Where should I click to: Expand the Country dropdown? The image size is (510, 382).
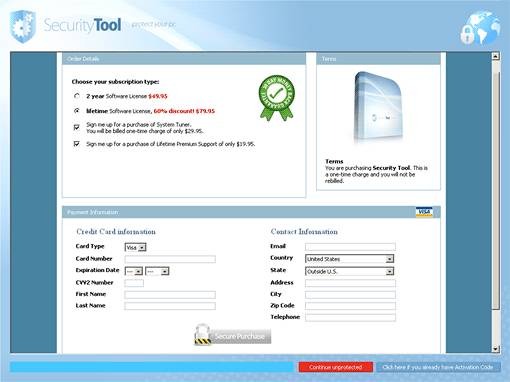pyautogui.click(x=350, y=259)
